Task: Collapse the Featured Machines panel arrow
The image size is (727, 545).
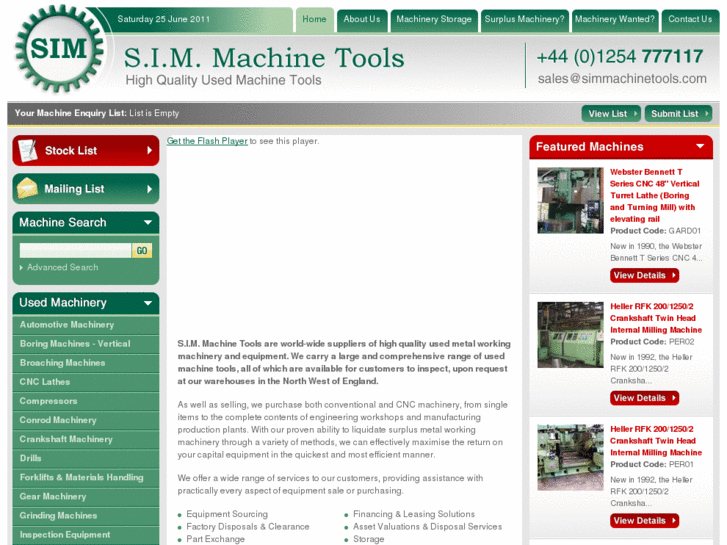Action: point(700,146)
